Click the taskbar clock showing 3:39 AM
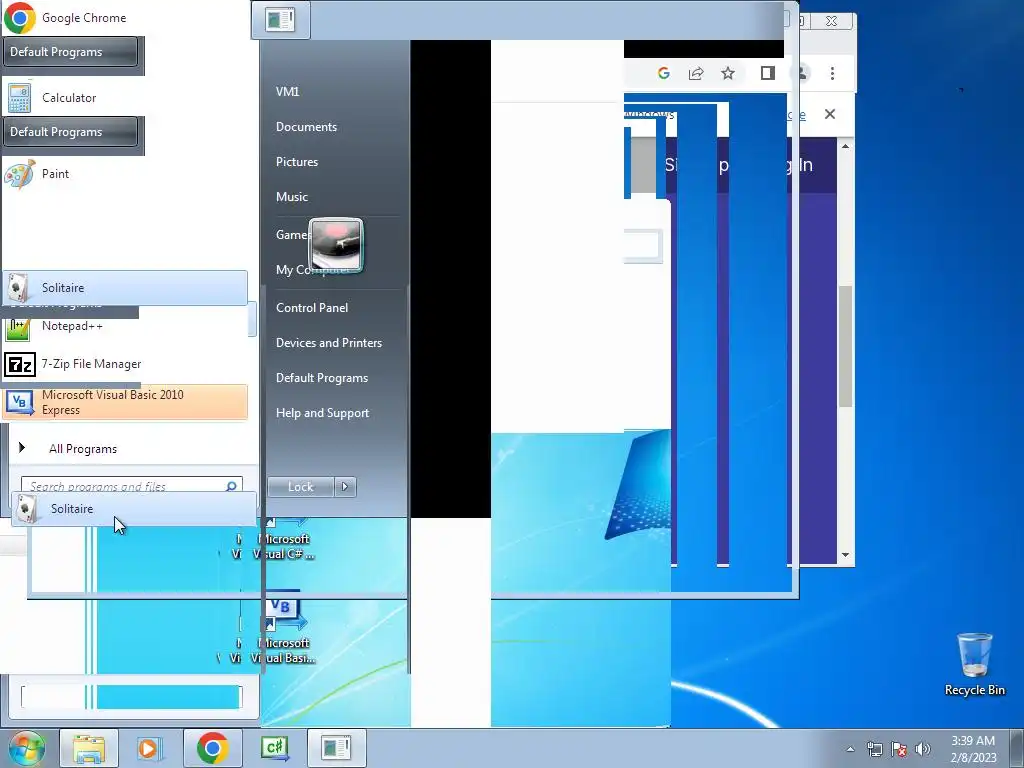Image resolution: width=1024 pixels, height=768 pixels. click(x=973, y=748)
